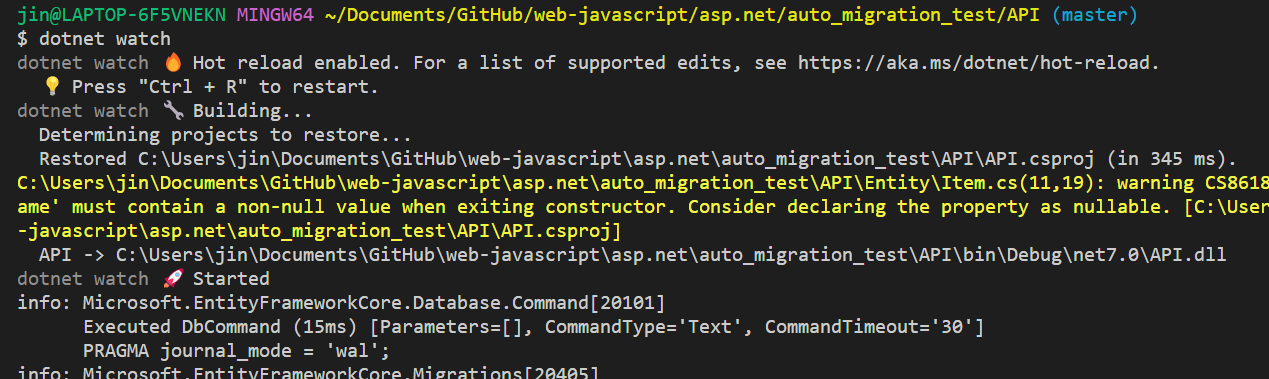Click the wrench emoji next to Building...

click(x=172, y=111)
